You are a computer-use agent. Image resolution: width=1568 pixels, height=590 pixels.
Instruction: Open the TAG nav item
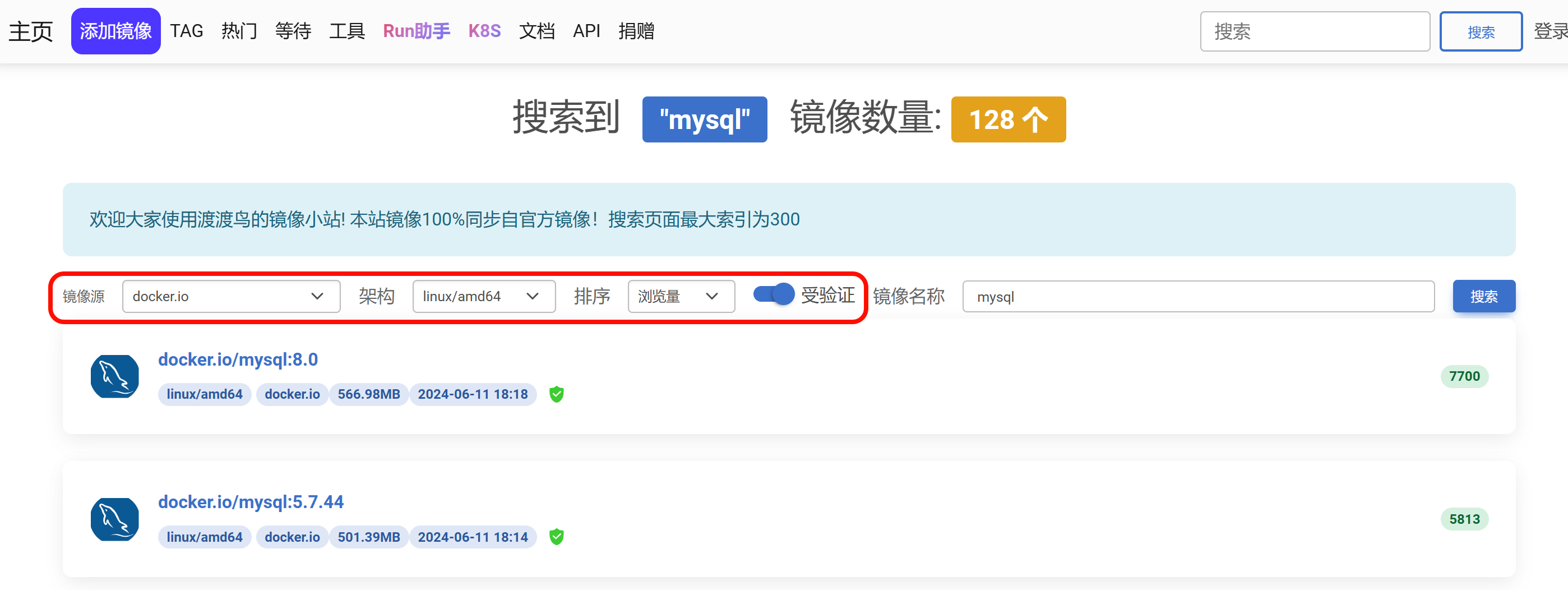pyautogui.click(x=186, y=31)
